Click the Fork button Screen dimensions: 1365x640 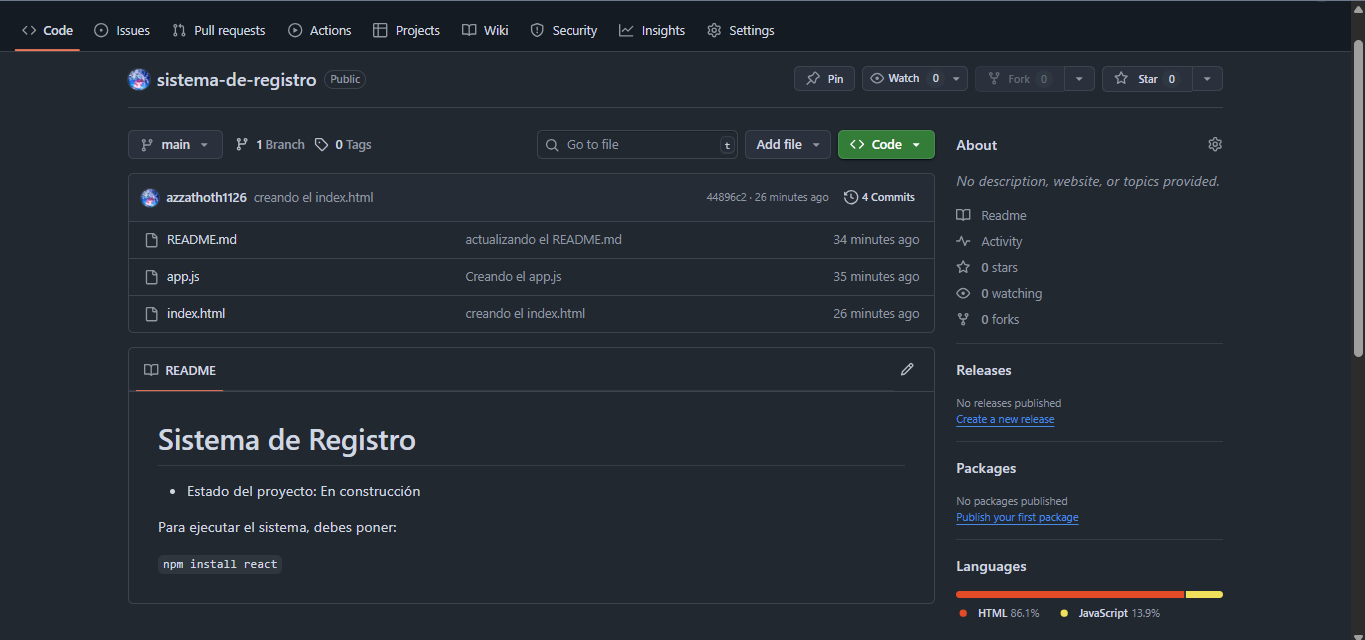(x=1019, y=79)
